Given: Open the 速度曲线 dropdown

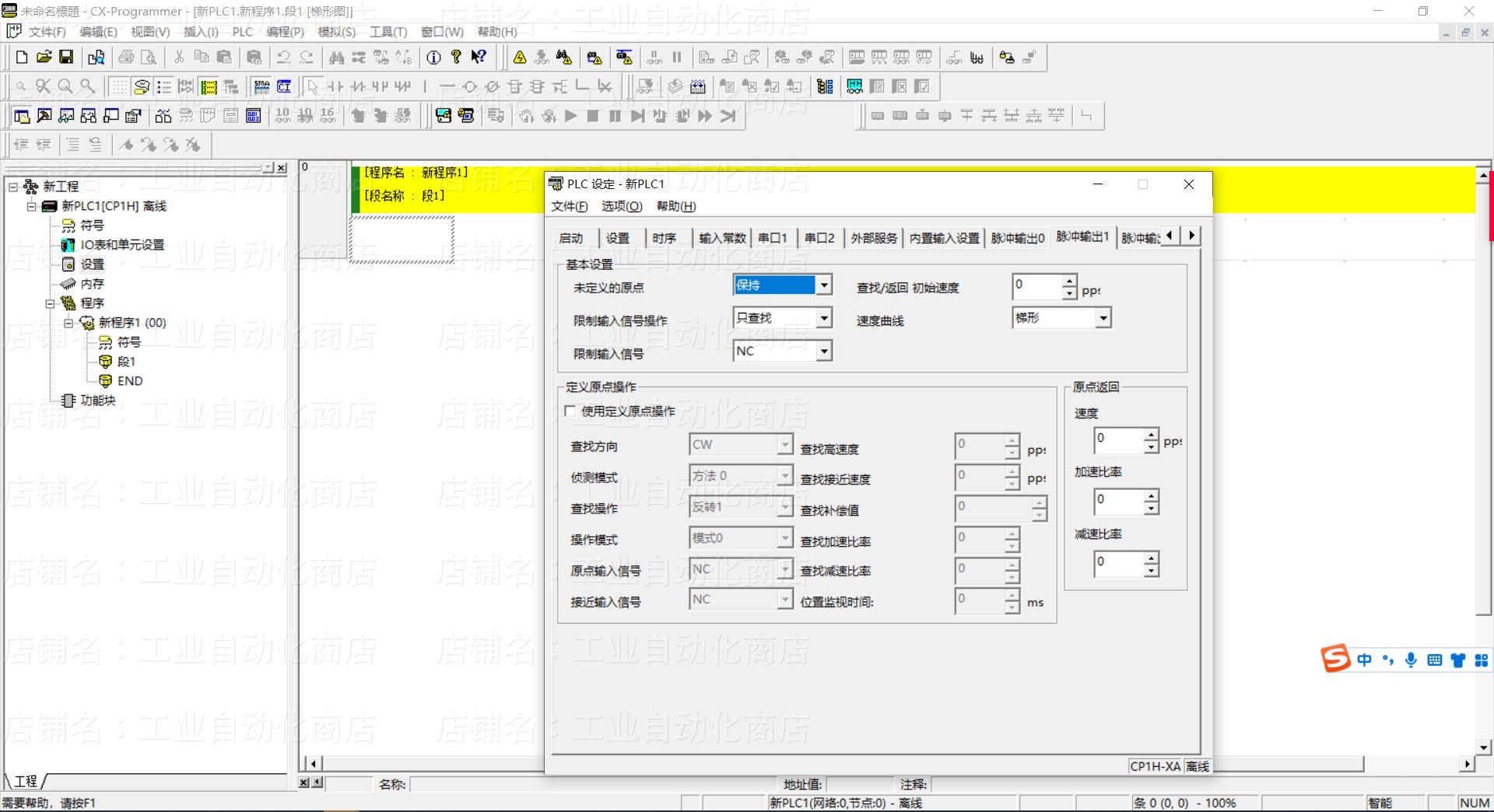Looking at the screenshot, I should (x=1103, y=317).
